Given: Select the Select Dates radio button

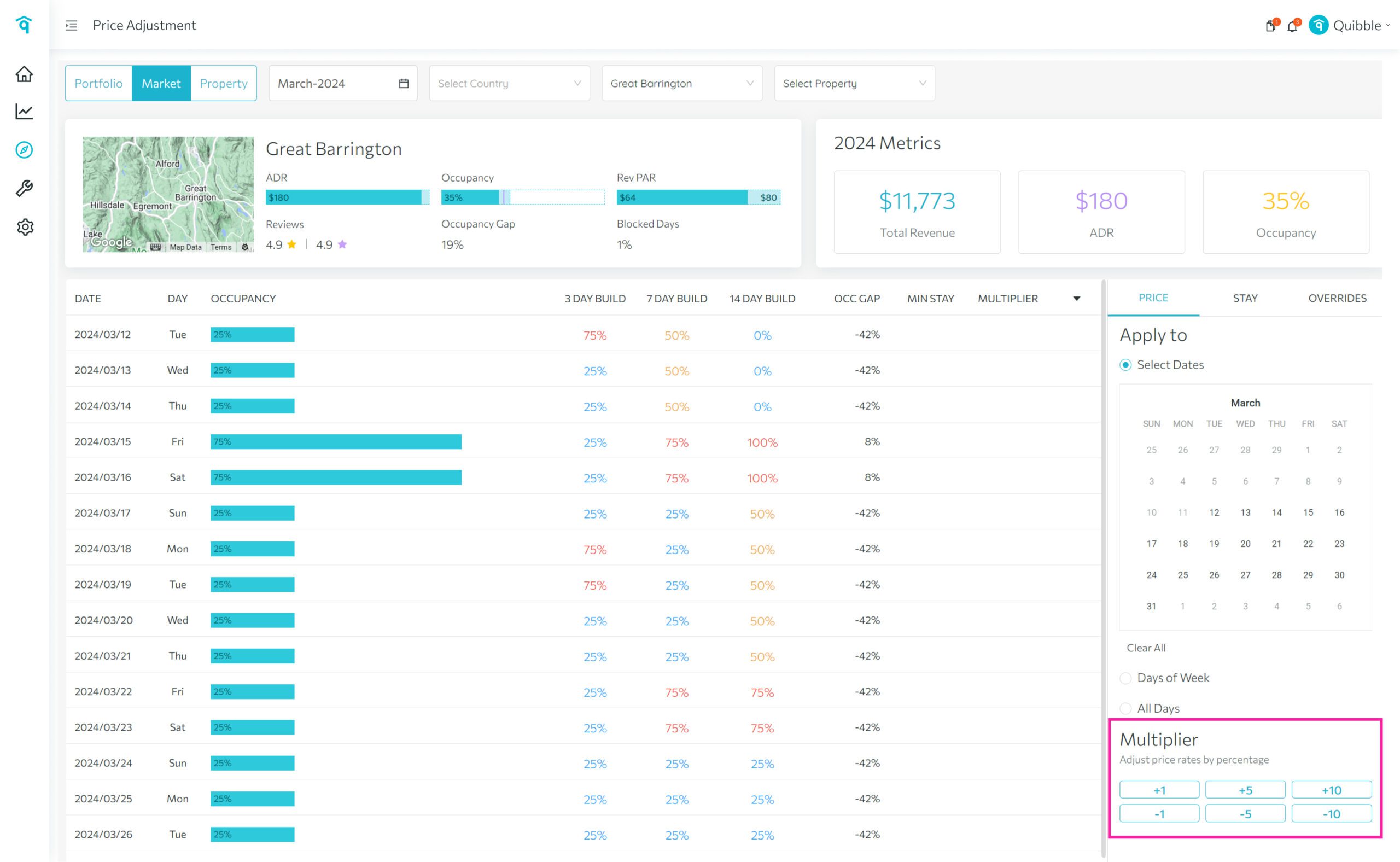Looking at the screenshot, I should [x=1125, y=365].
